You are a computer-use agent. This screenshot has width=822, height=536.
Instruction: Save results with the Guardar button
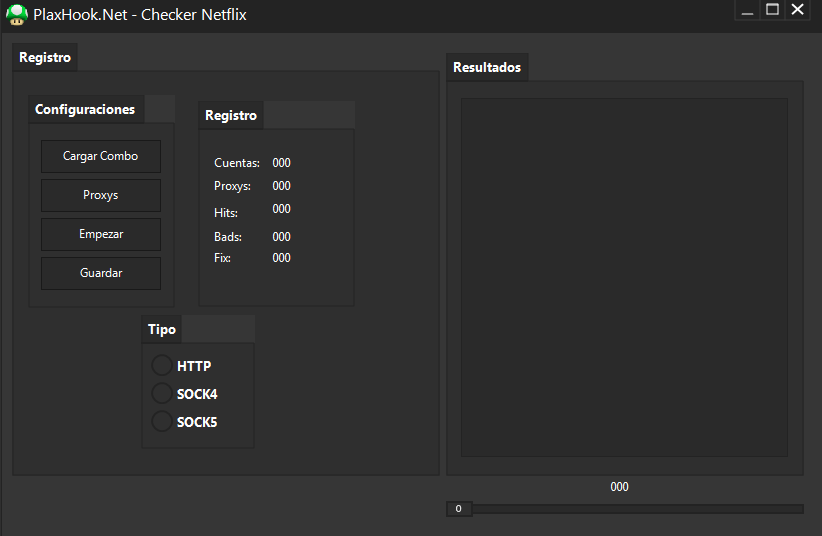pos(101,273)
